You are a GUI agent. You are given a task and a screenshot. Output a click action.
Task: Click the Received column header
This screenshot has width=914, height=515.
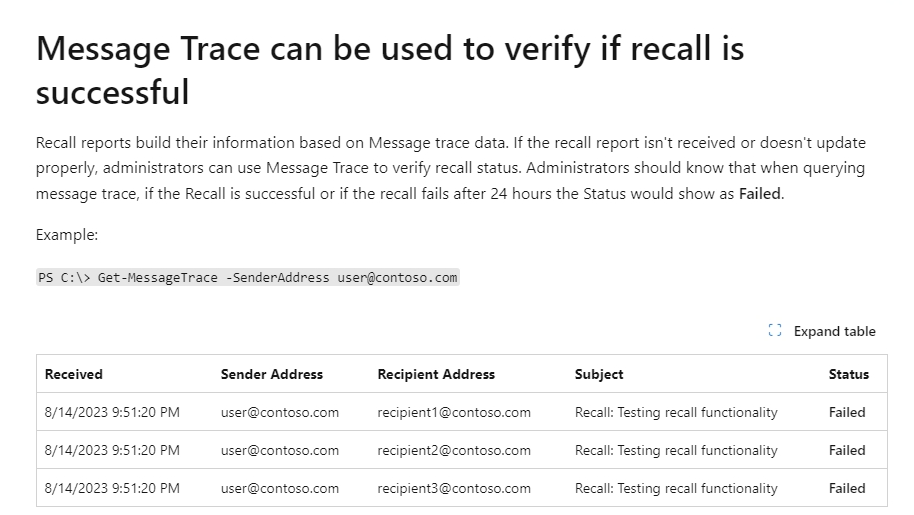(73, 374)
